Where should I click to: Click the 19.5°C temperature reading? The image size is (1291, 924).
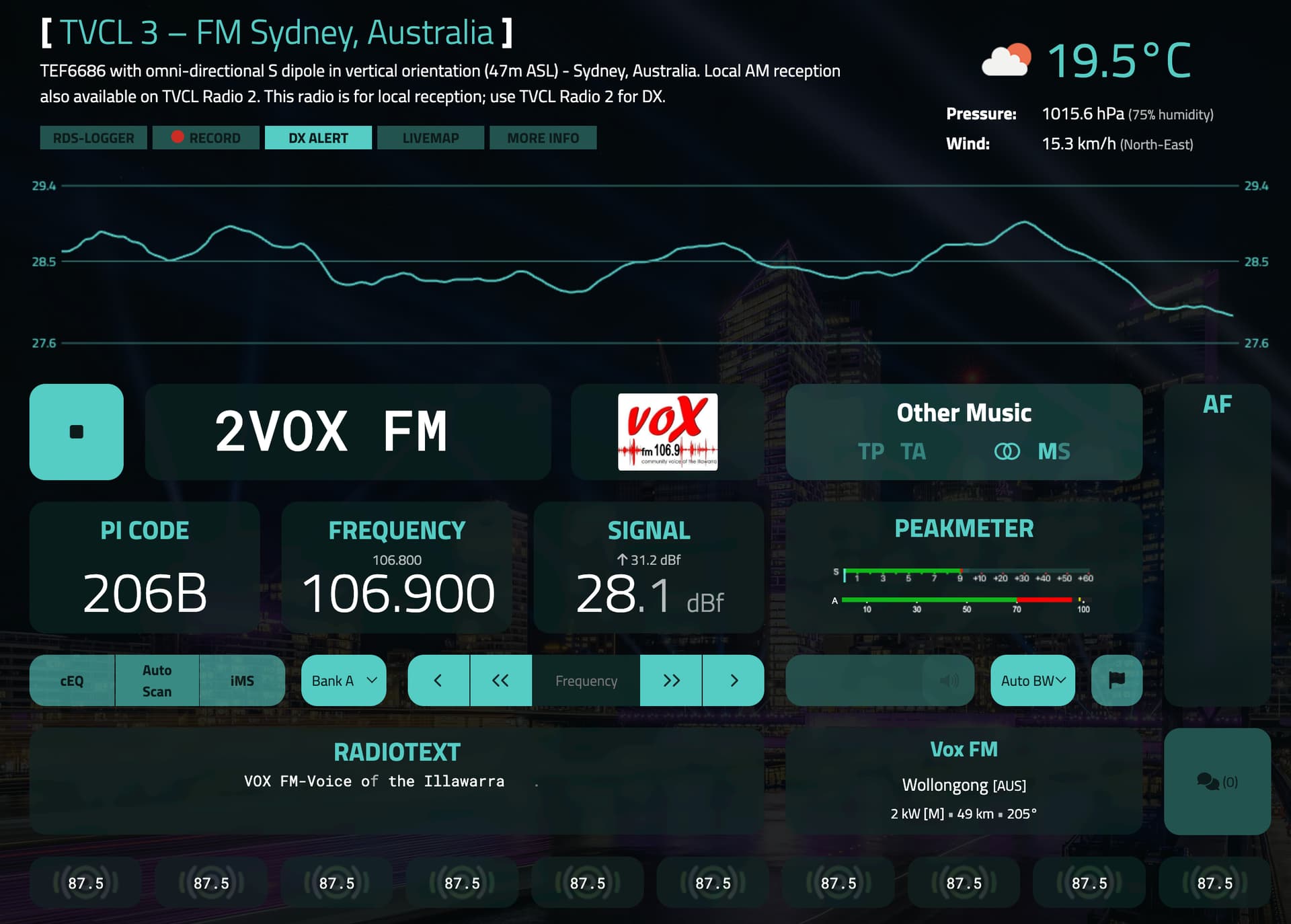pos(1119,61)
